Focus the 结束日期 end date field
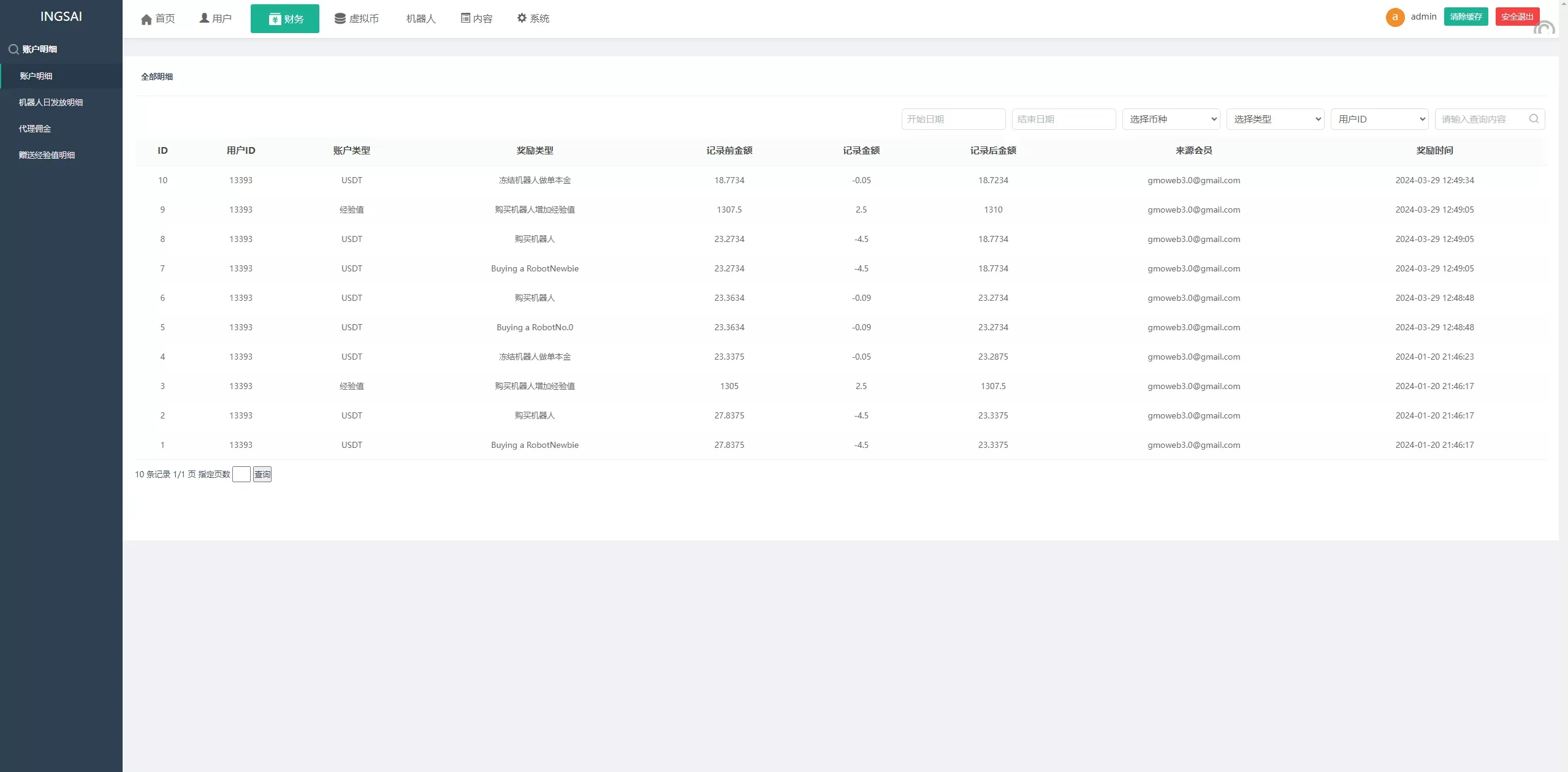This screenshot has height=772, width=1568. 1064,119
